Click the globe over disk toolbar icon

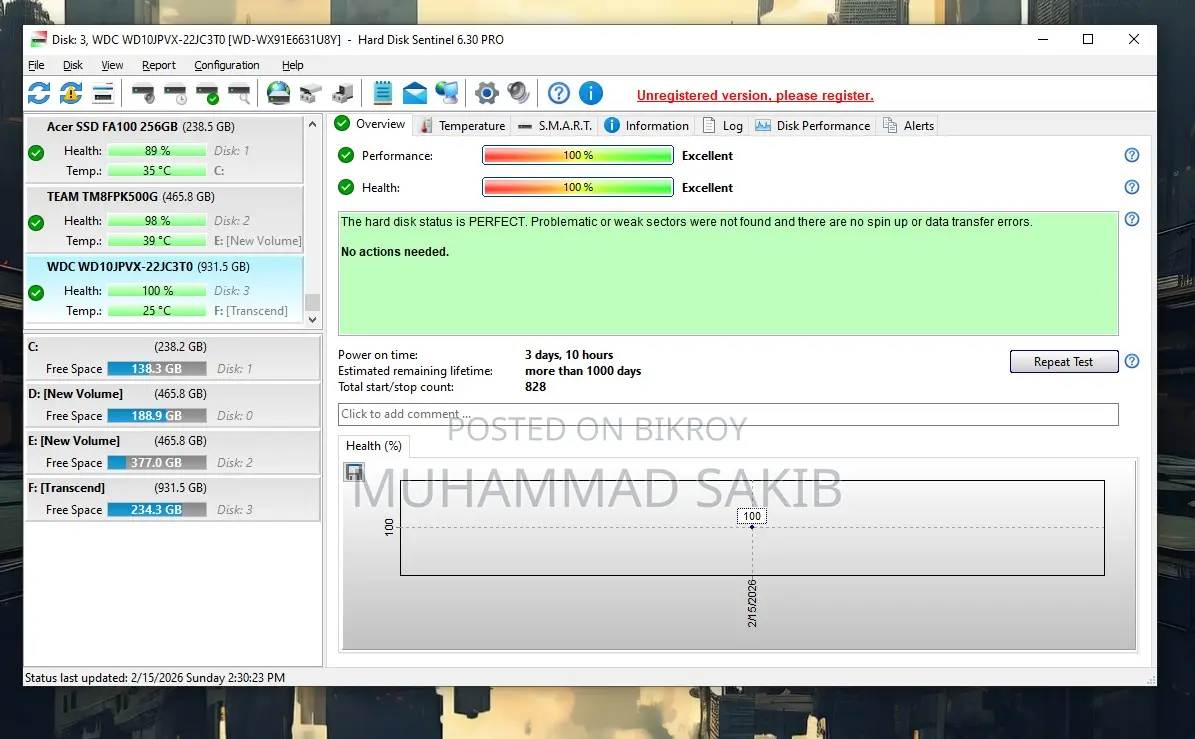tap(278, 93)
